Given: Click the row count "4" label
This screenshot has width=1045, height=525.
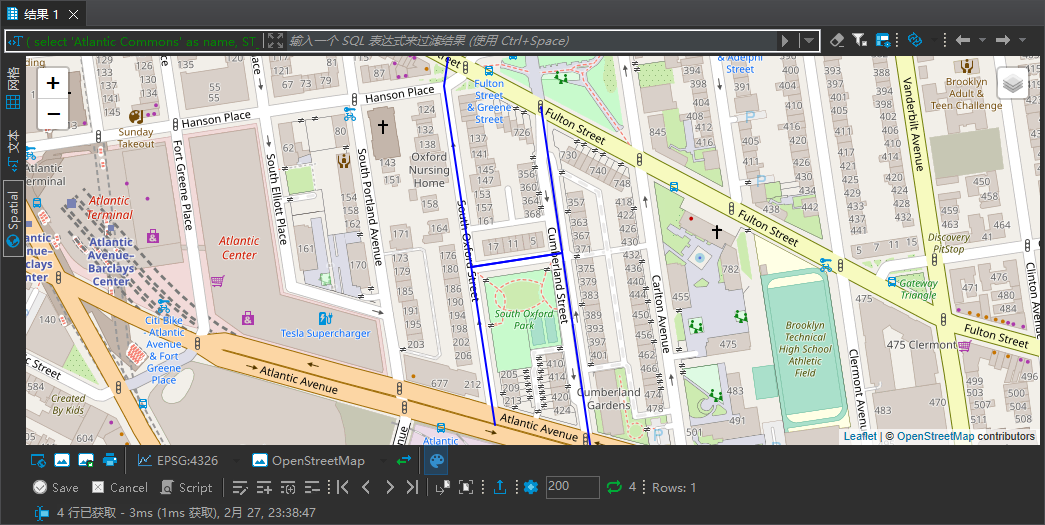Looking at the screenshot, I should point(632,488).
